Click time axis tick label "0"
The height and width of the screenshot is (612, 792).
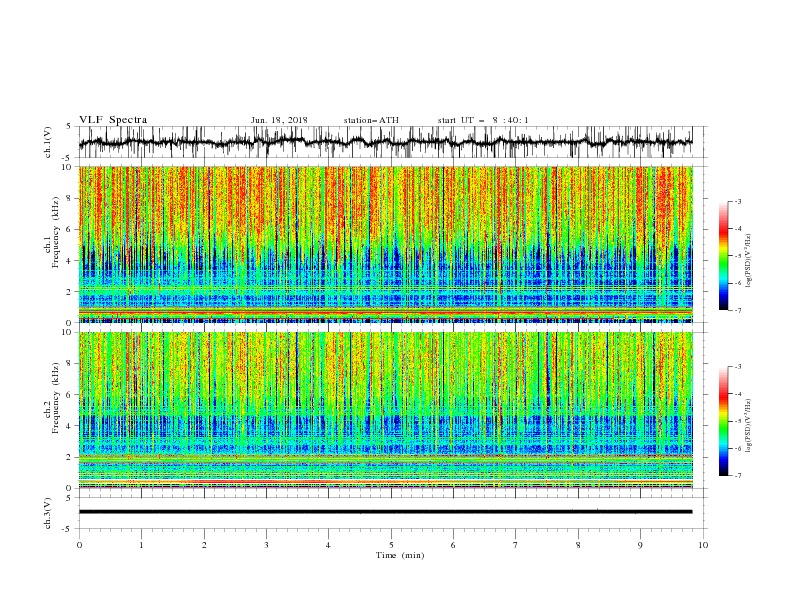pyautogui.click(x=79, y=545)
